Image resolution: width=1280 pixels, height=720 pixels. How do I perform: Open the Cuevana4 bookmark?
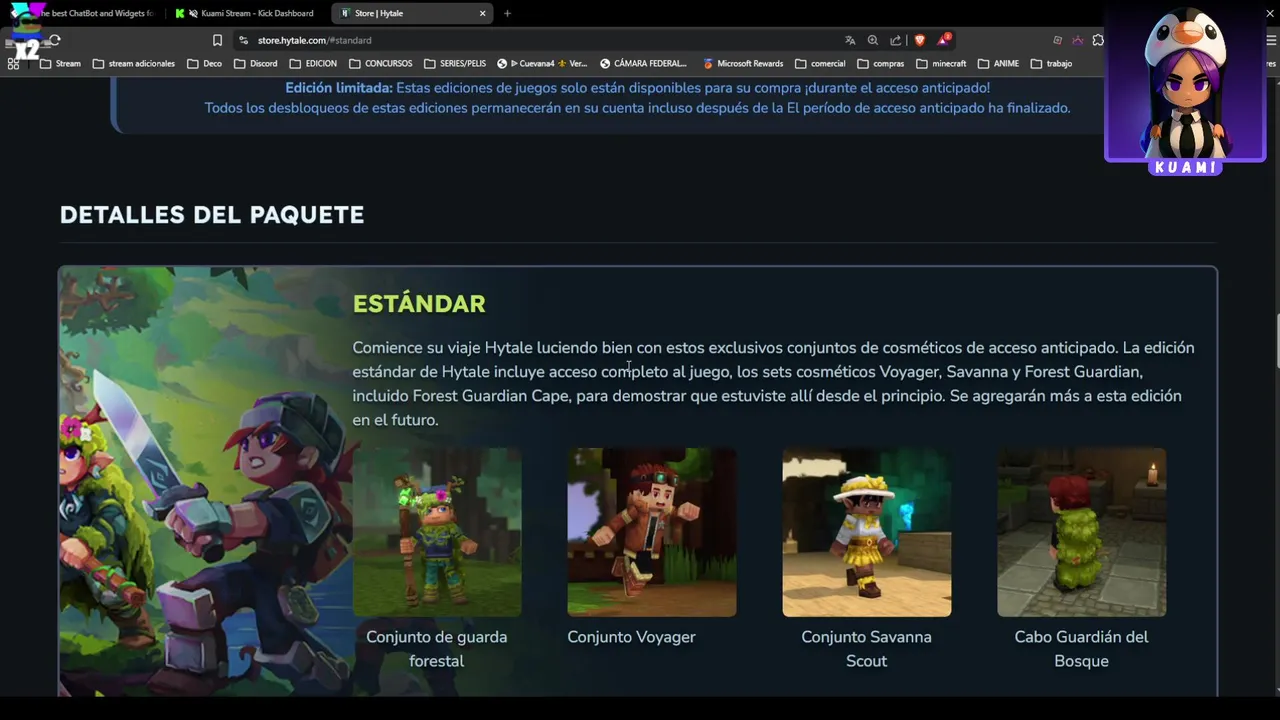pos(542,63)
